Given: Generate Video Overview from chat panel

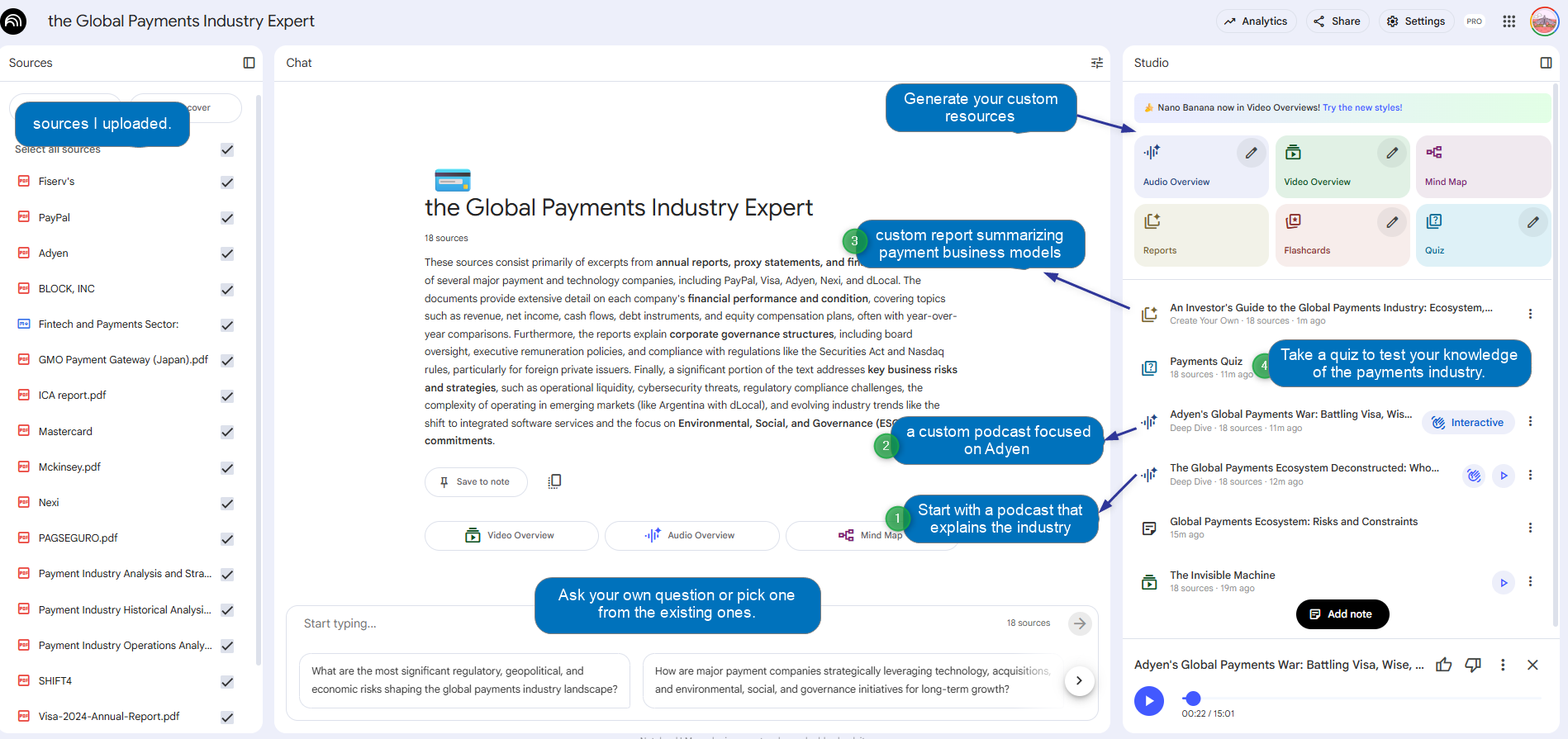Looking at the screenshot, I should 511,535.
